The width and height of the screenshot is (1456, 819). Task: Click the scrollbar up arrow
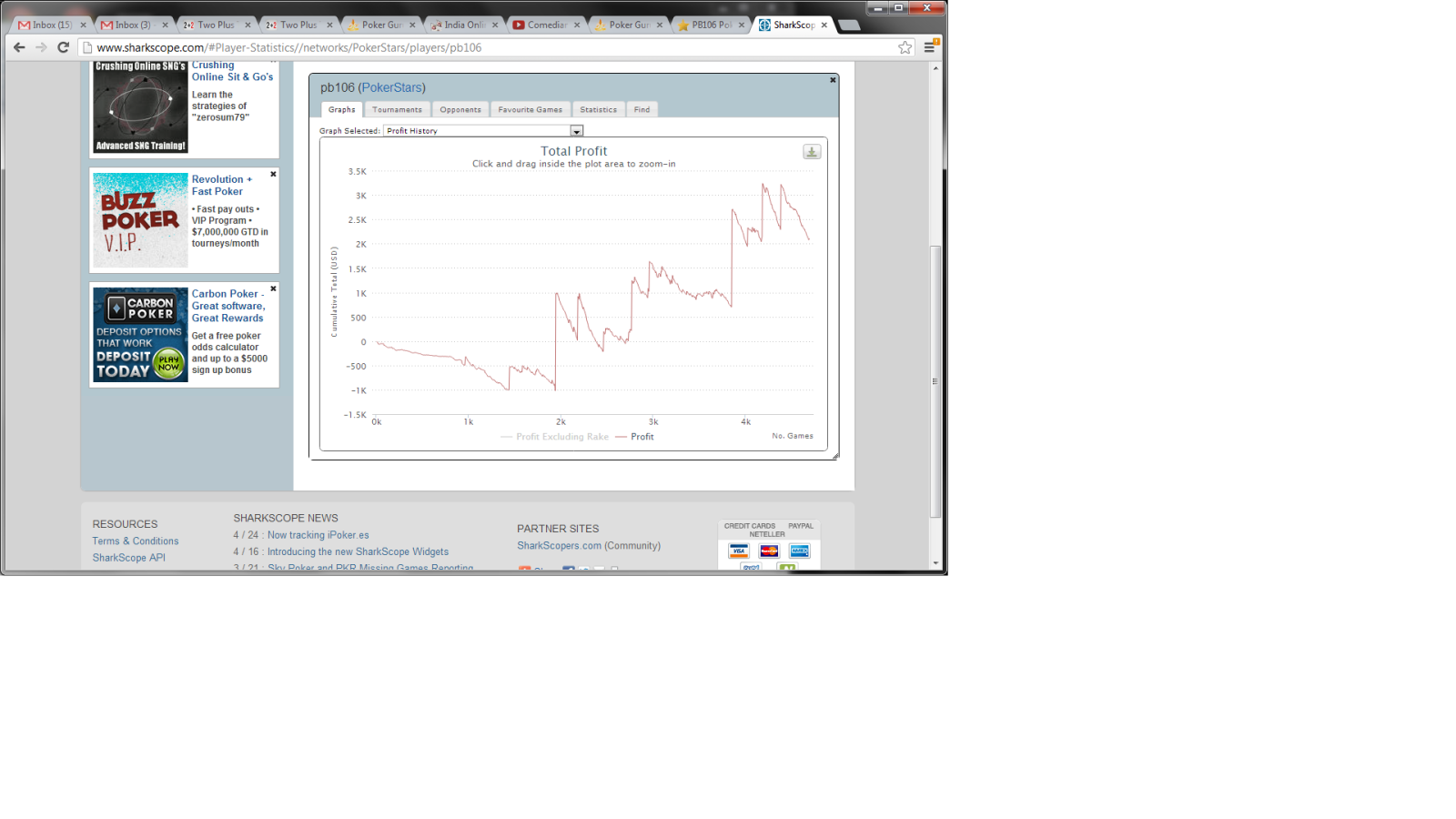click(x=935, y=68)
